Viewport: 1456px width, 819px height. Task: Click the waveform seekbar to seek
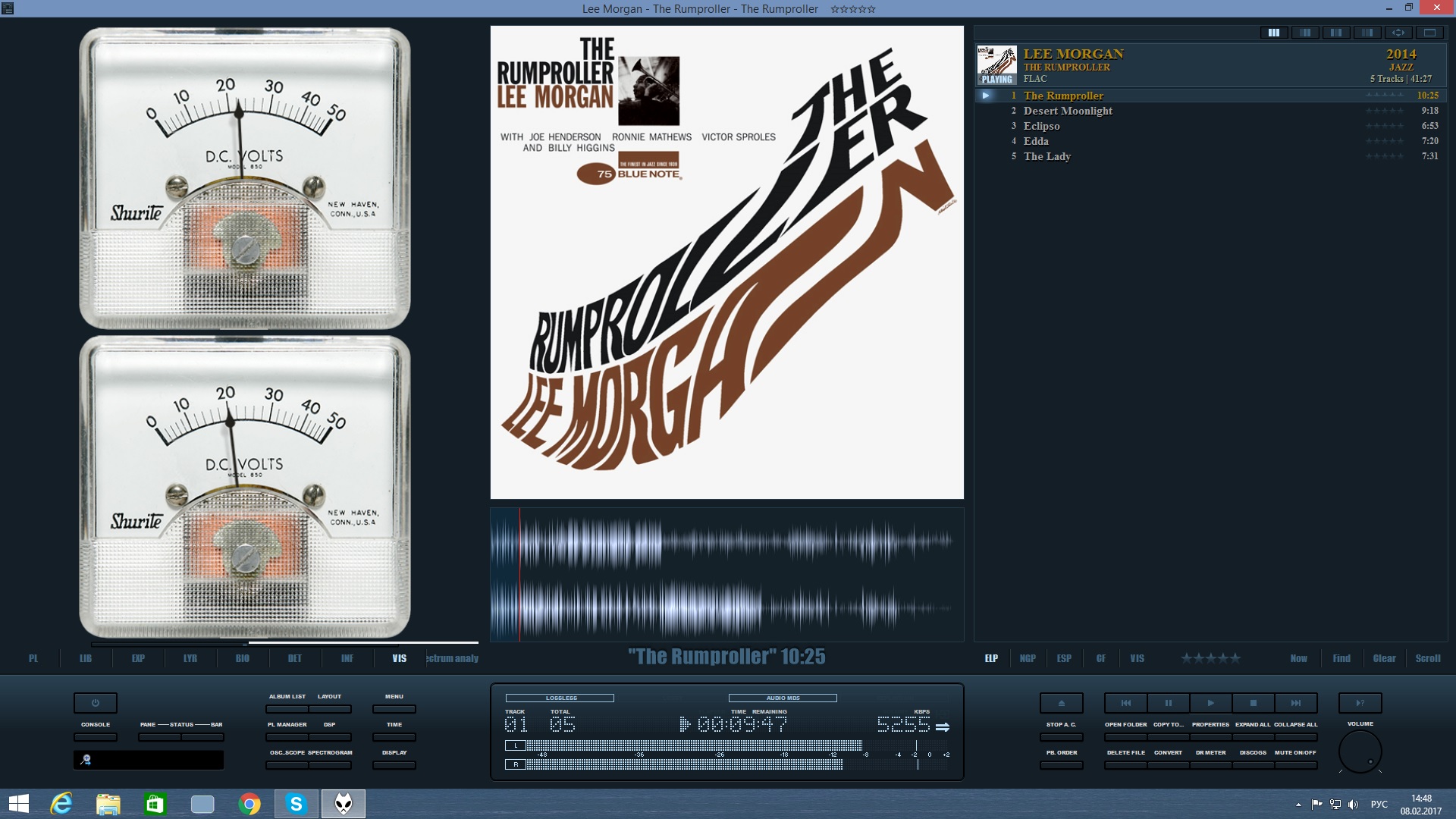[x=726, y=575]
